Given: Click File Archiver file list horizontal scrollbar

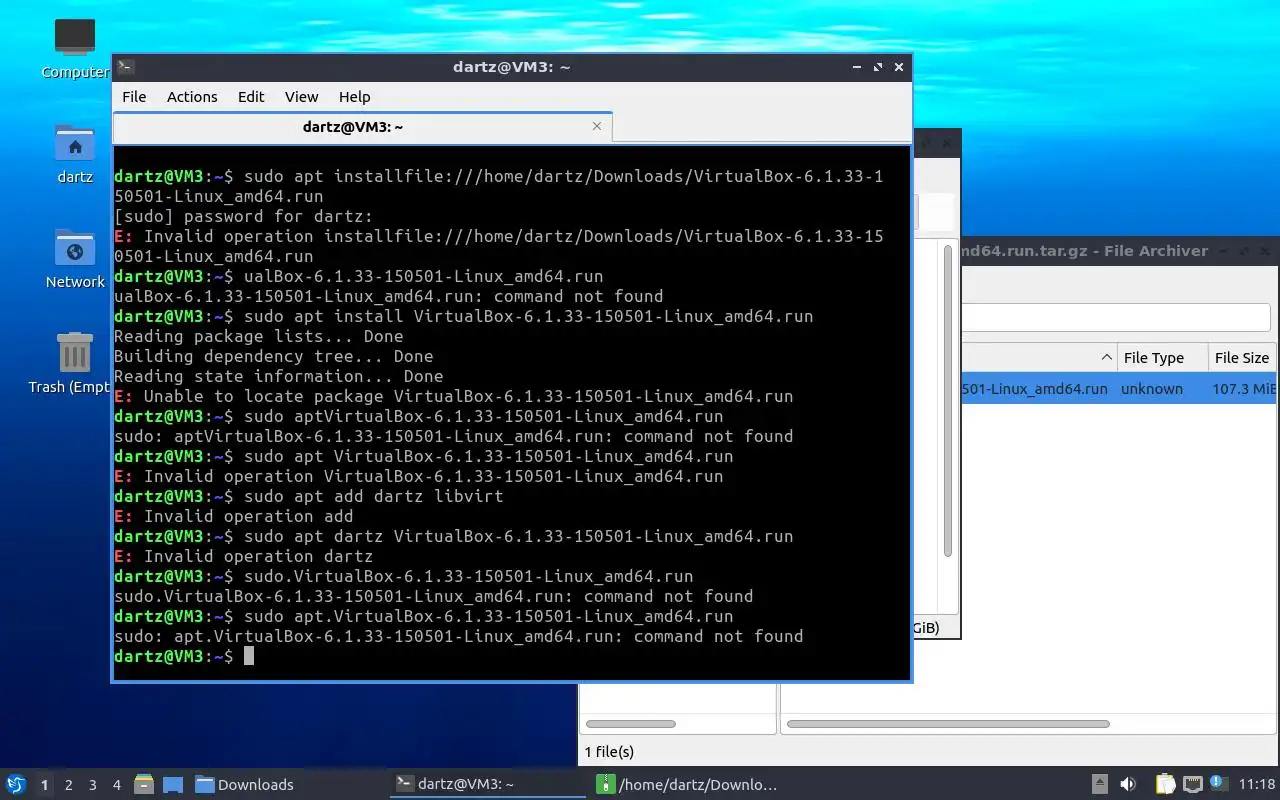Looking at the screenshot, I should click(948, 724).
